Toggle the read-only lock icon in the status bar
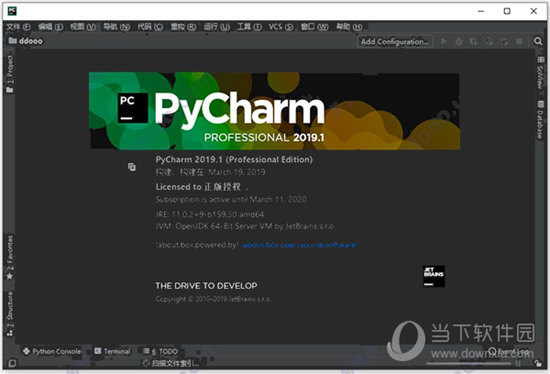 pos(538,364)
